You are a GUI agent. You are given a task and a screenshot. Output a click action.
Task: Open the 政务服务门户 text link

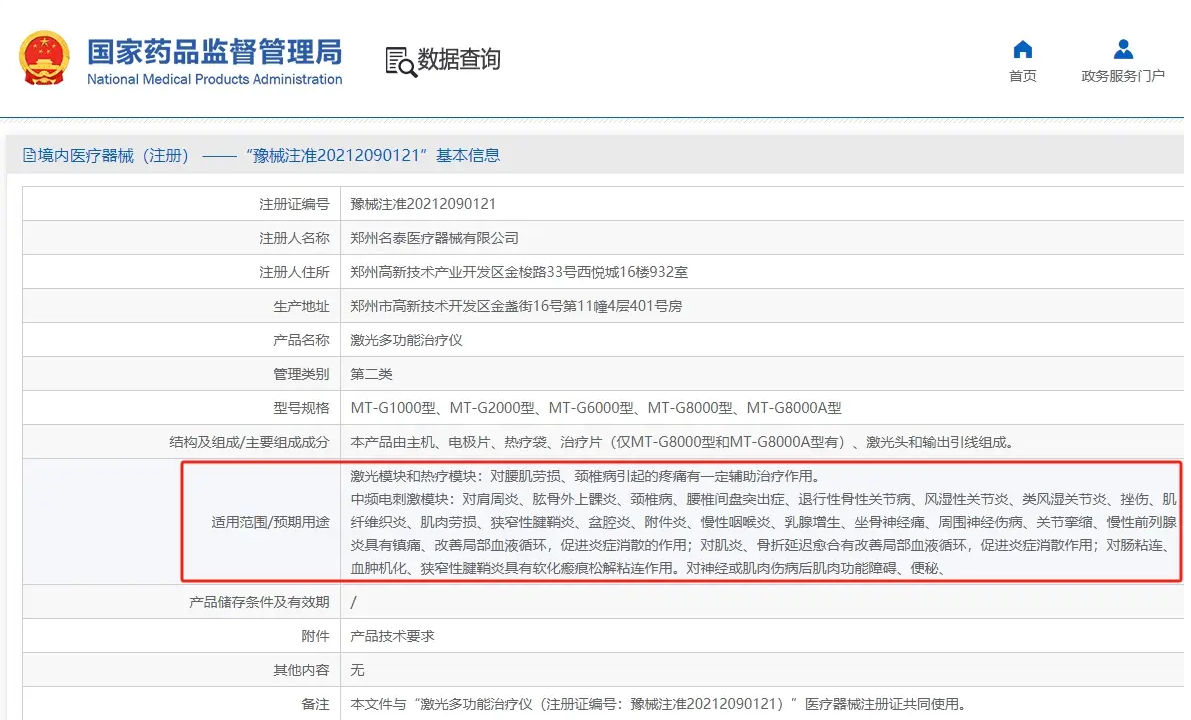tap(1123, 77)
